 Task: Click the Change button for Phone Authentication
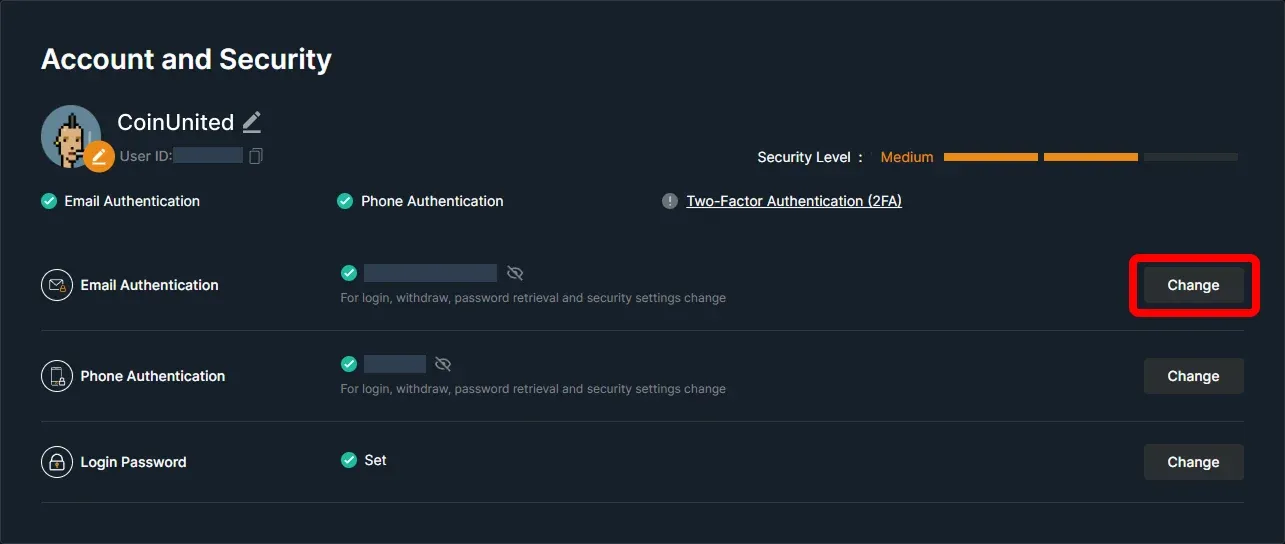(1194, 376)
